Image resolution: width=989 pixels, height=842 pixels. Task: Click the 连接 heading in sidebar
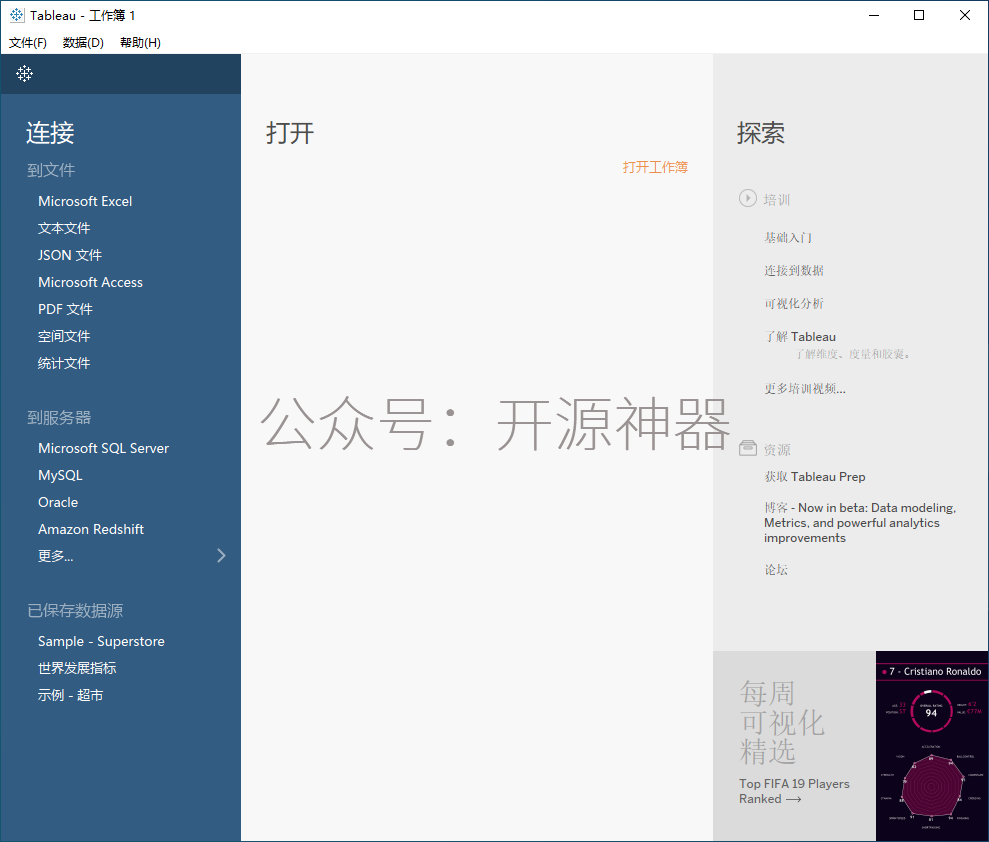[50, 132]
